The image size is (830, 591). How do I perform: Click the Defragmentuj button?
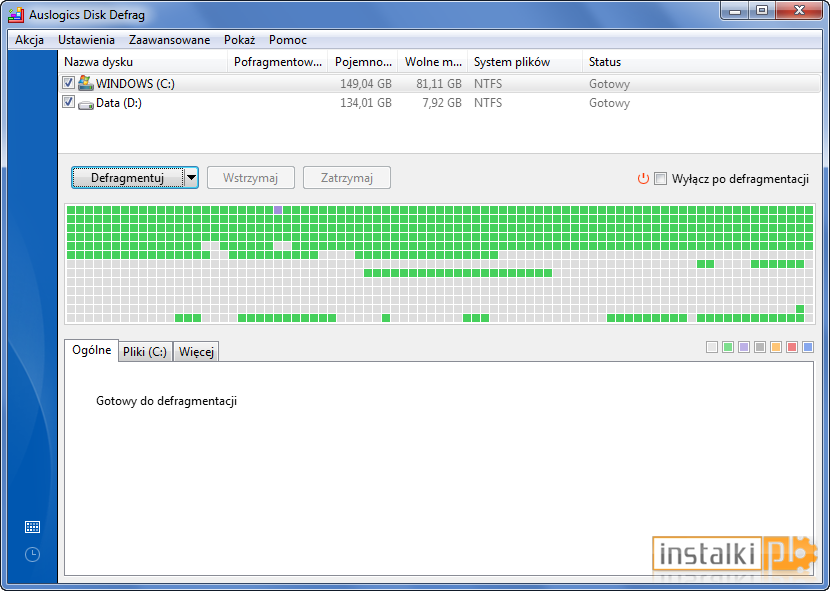click(128, 178)
